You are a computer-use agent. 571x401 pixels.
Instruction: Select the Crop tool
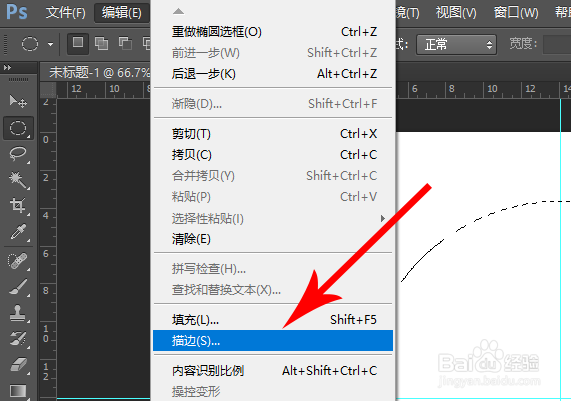[18, 205]
